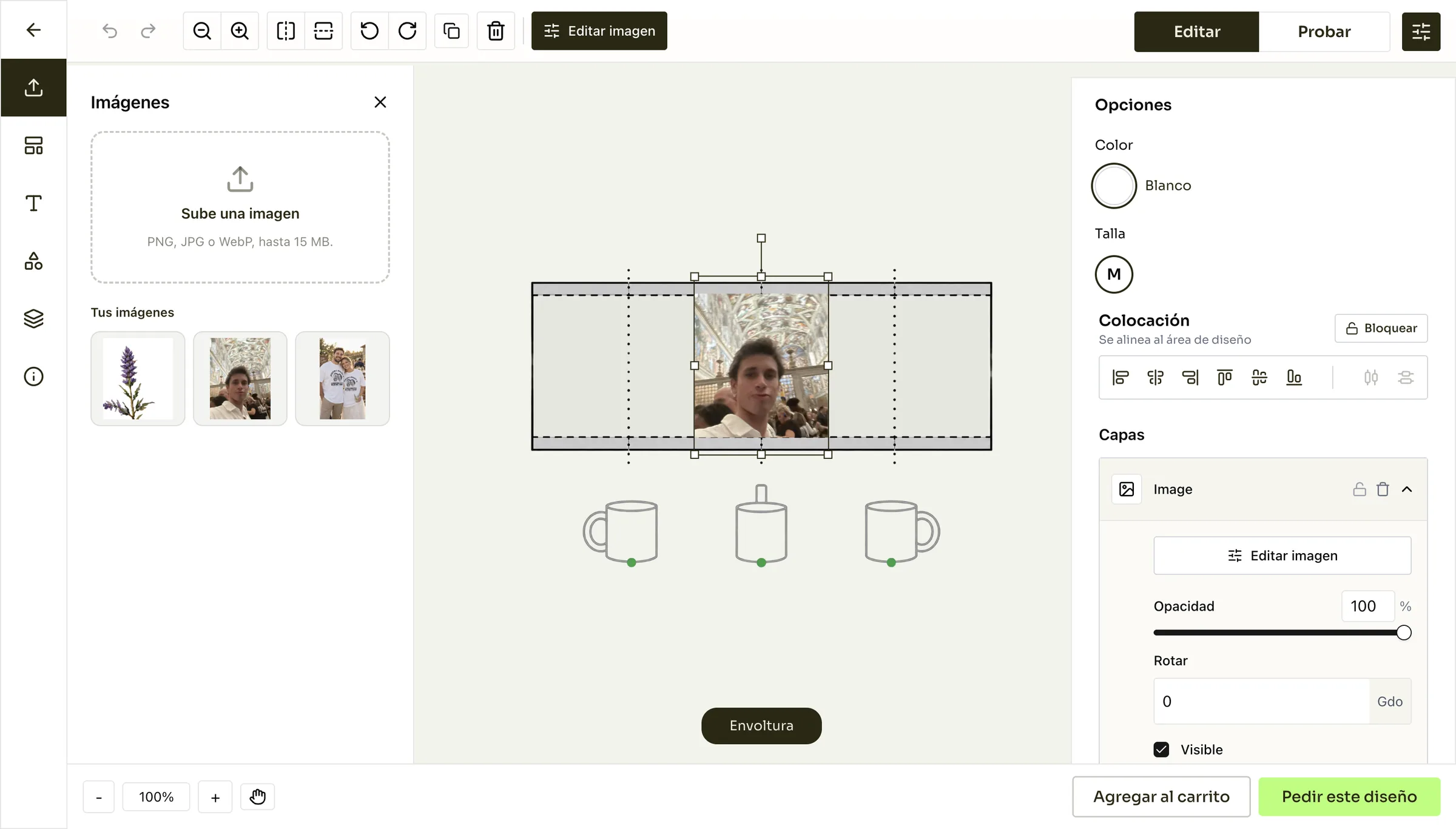This screenshot has height=829, width=1456.
Task: Select size M option
Action: coord(1114,274)
